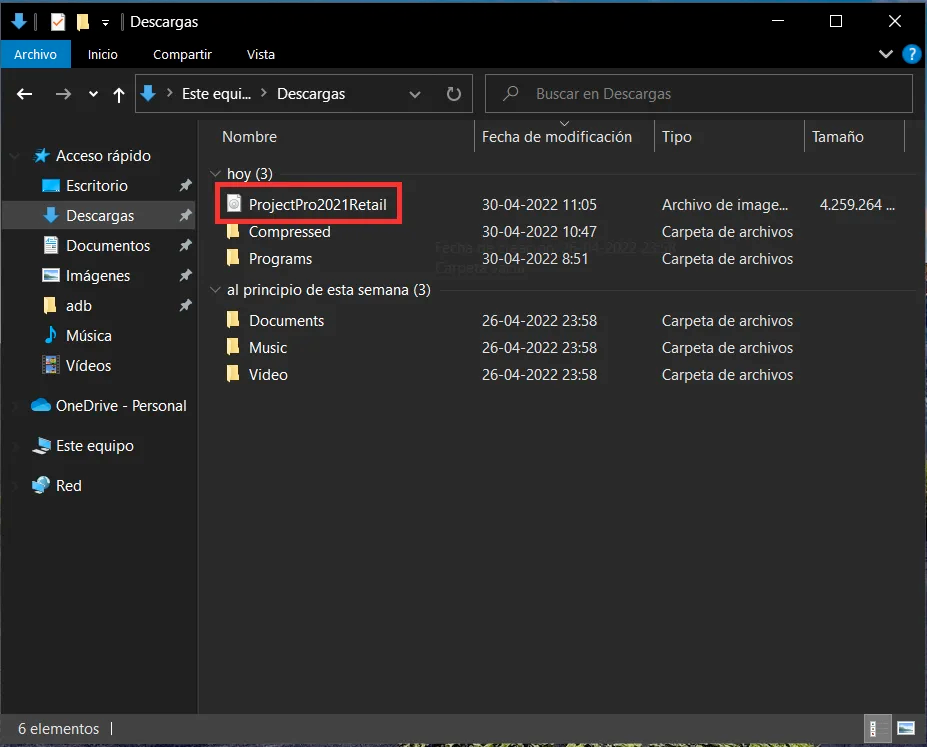Select Escritorio in the navigation pane
The height and width of the screenshot is (747, 927).
click(x=97, y=186)
